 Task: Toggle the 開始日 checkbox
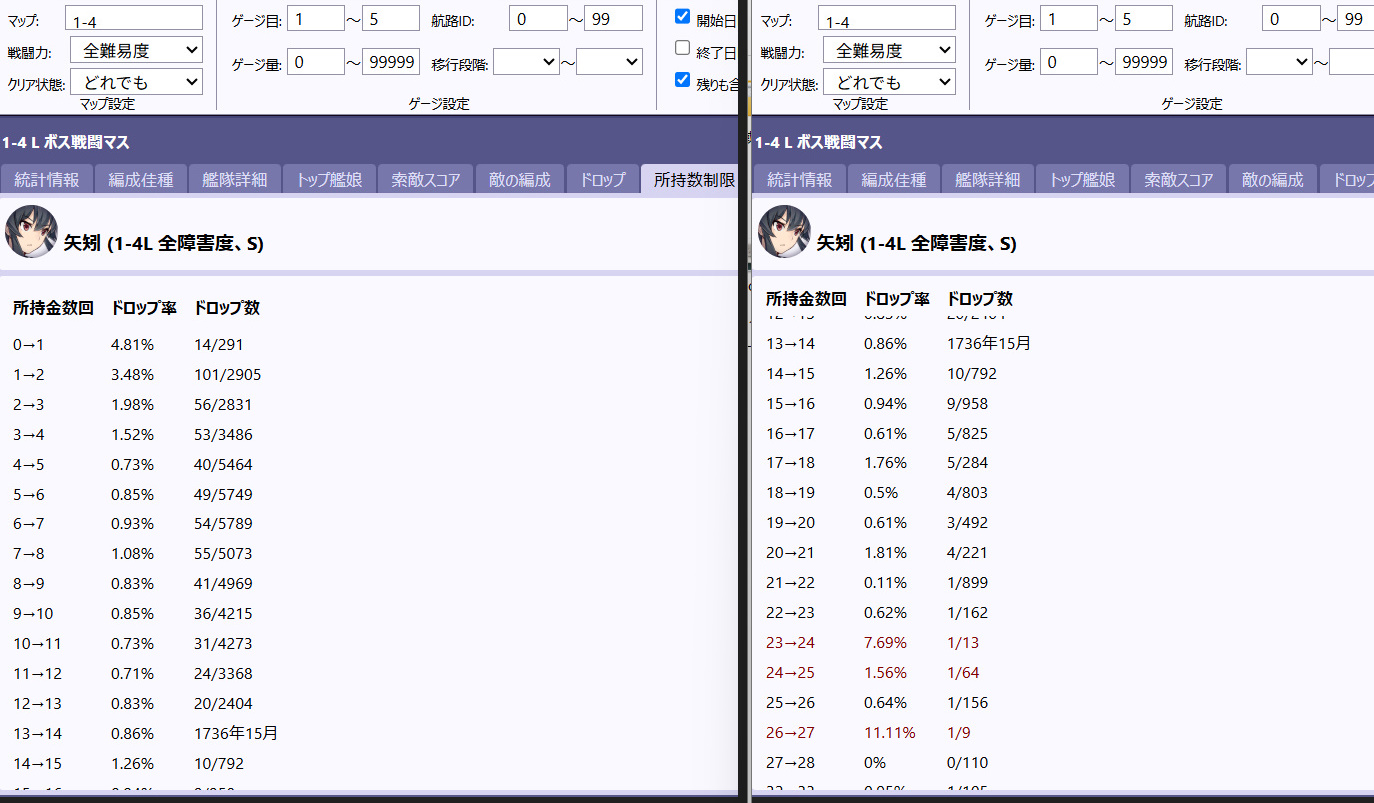click(682, 17)
